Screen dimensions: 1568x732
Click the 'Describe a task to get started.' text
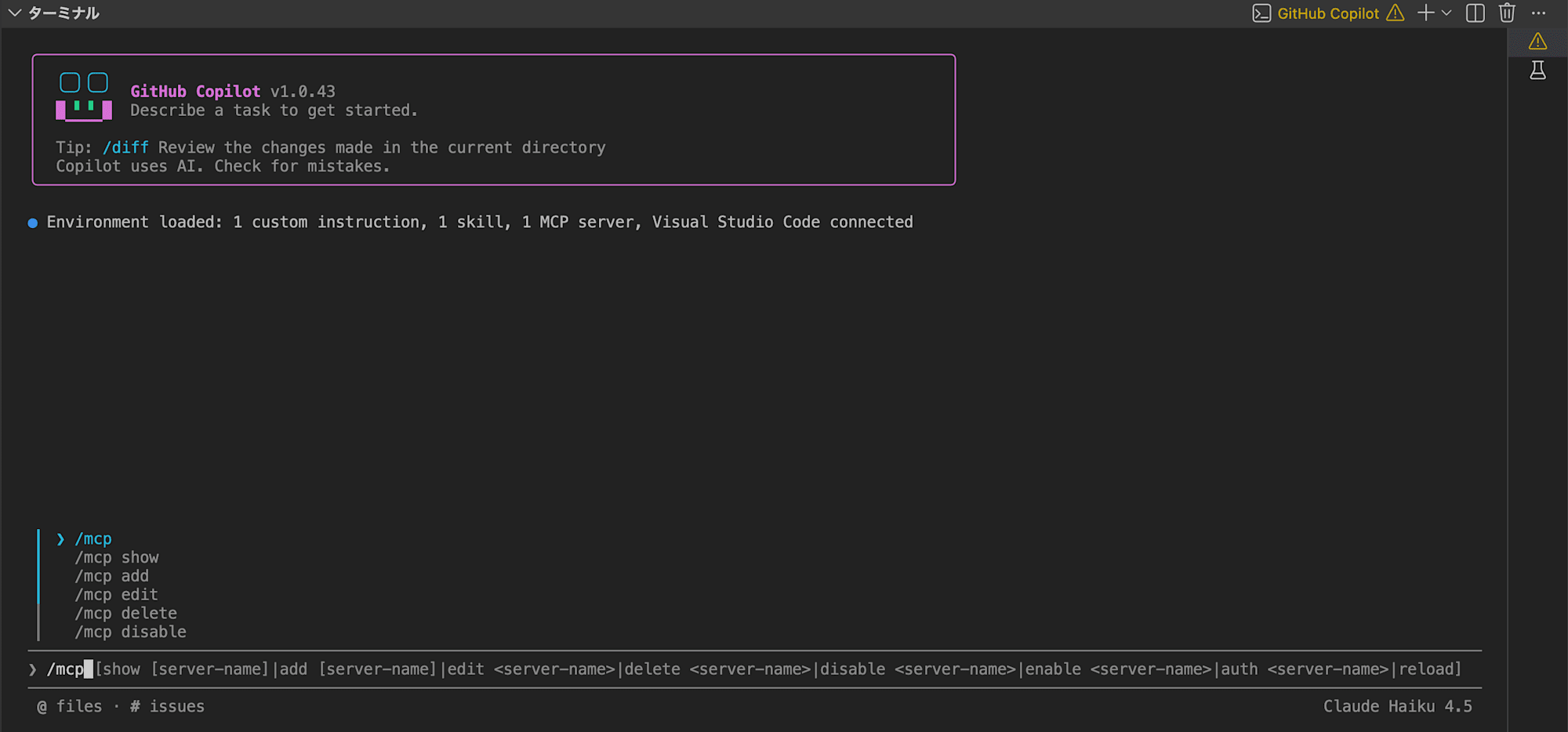(x=274, y=111)
